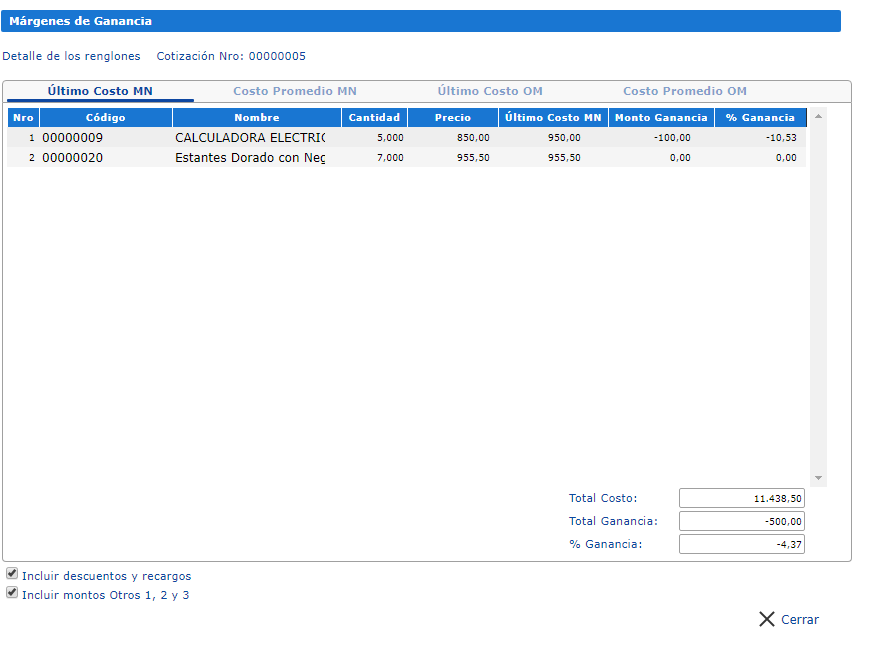Toggle Incluir montos Otros 1, 2 y 3
Screen dimensions: 888x663
pyautogui.click(x=12, y=593)
